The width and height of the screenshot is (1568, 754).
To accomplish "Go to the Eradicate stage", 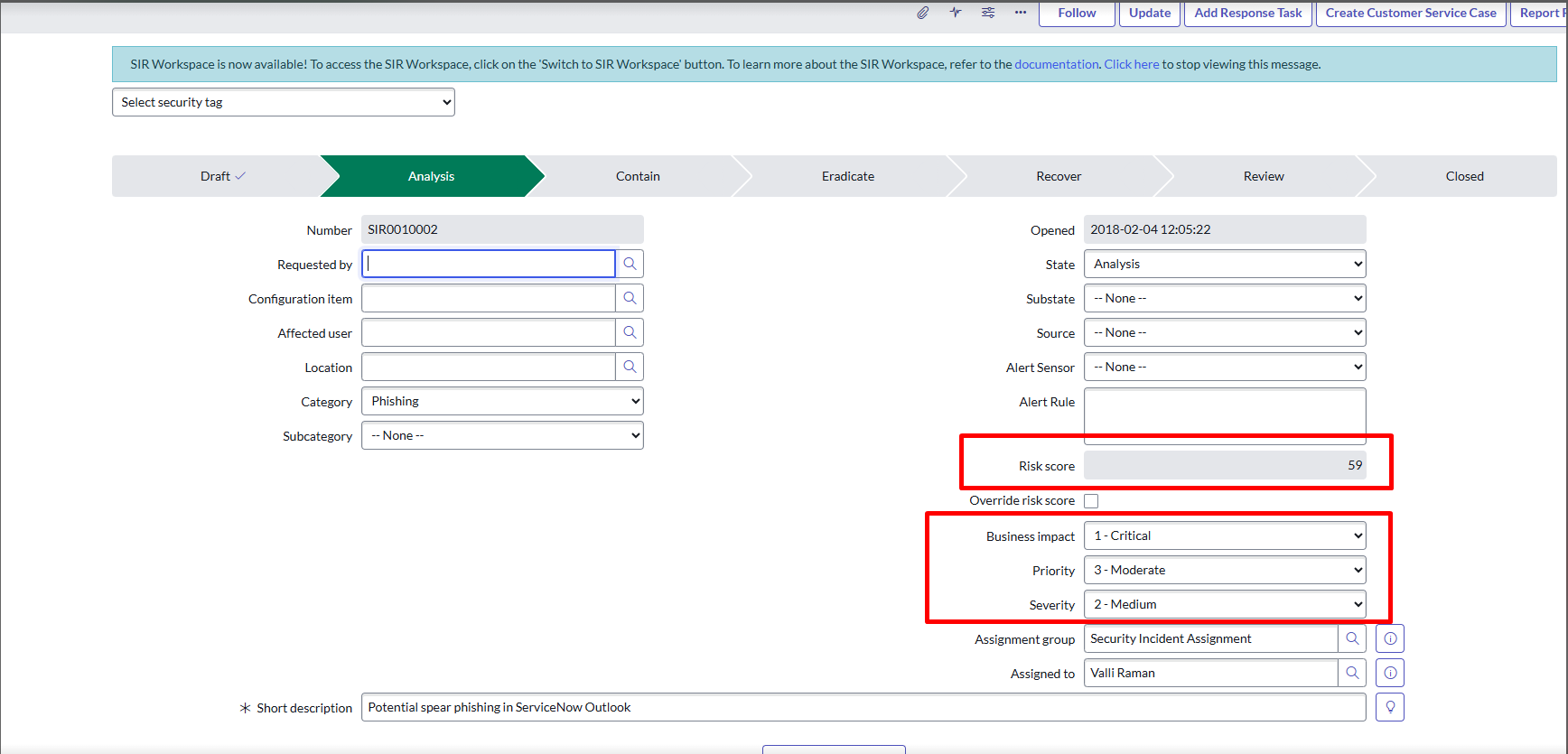I will click(848, 176).
